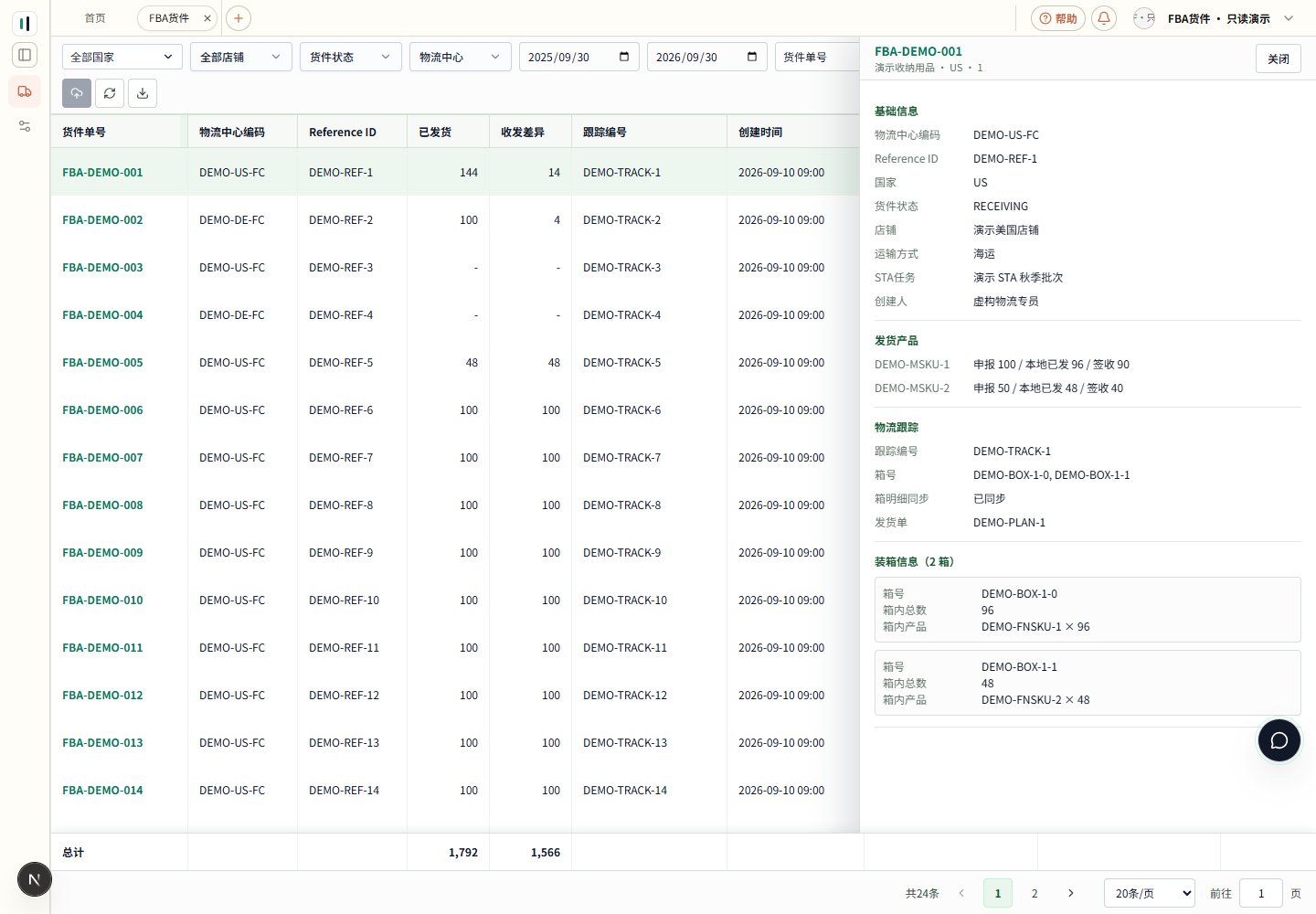Go to page 2
This screenshot has width=1316, height=914.
pos(1035,893)
